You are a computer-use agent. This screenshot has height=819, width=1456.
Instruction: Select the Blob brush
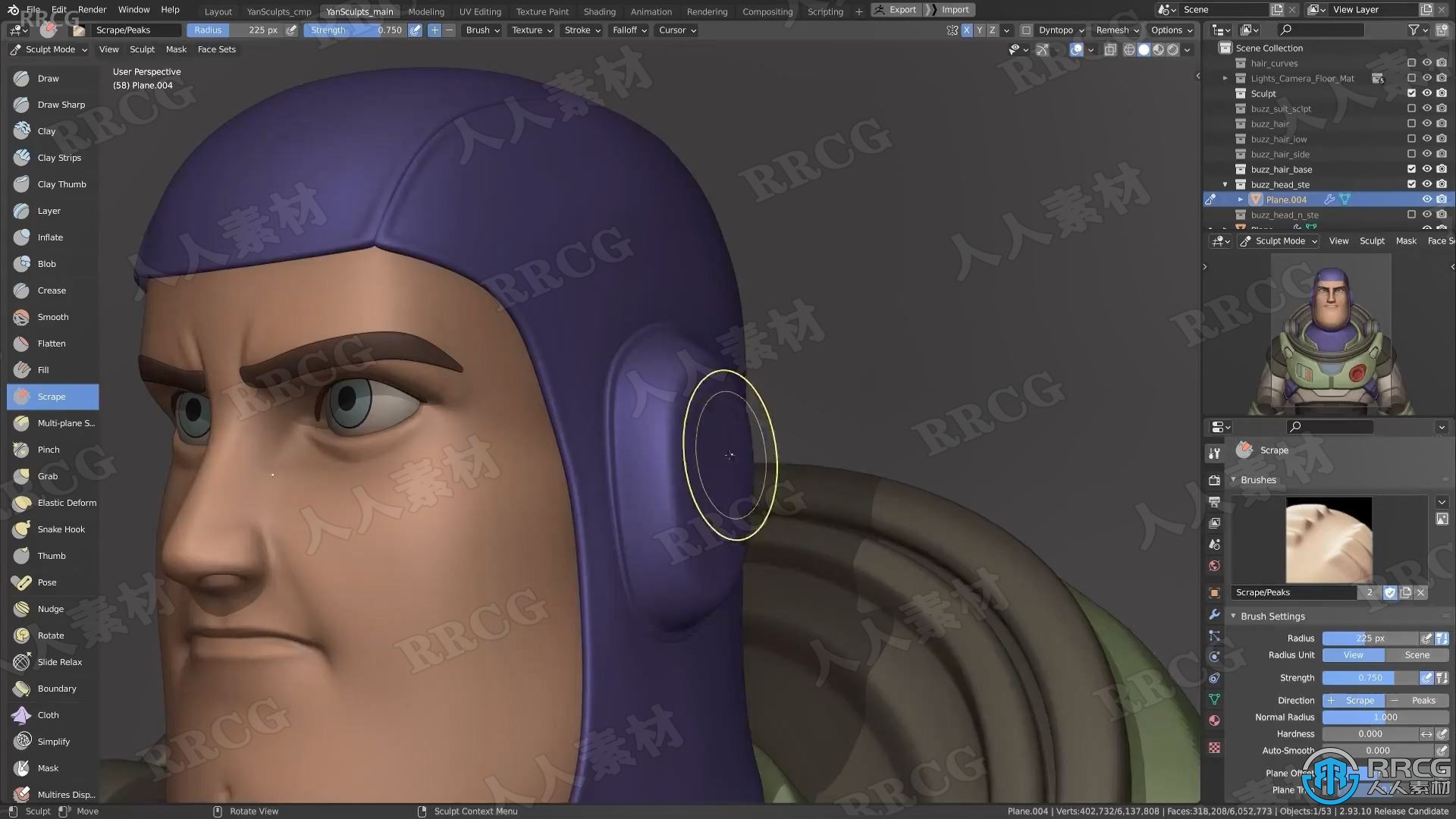tap(52, 264)
